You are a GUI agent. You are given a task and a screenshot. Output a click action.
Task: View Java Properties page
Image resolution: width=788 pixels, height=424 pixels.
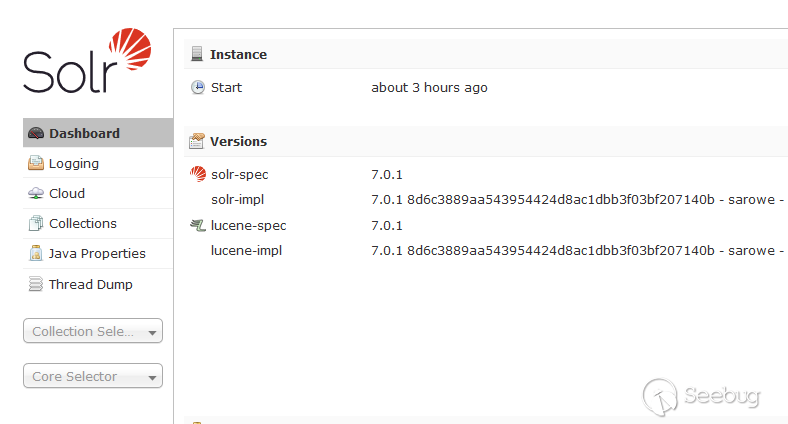(x=97, y=254)
